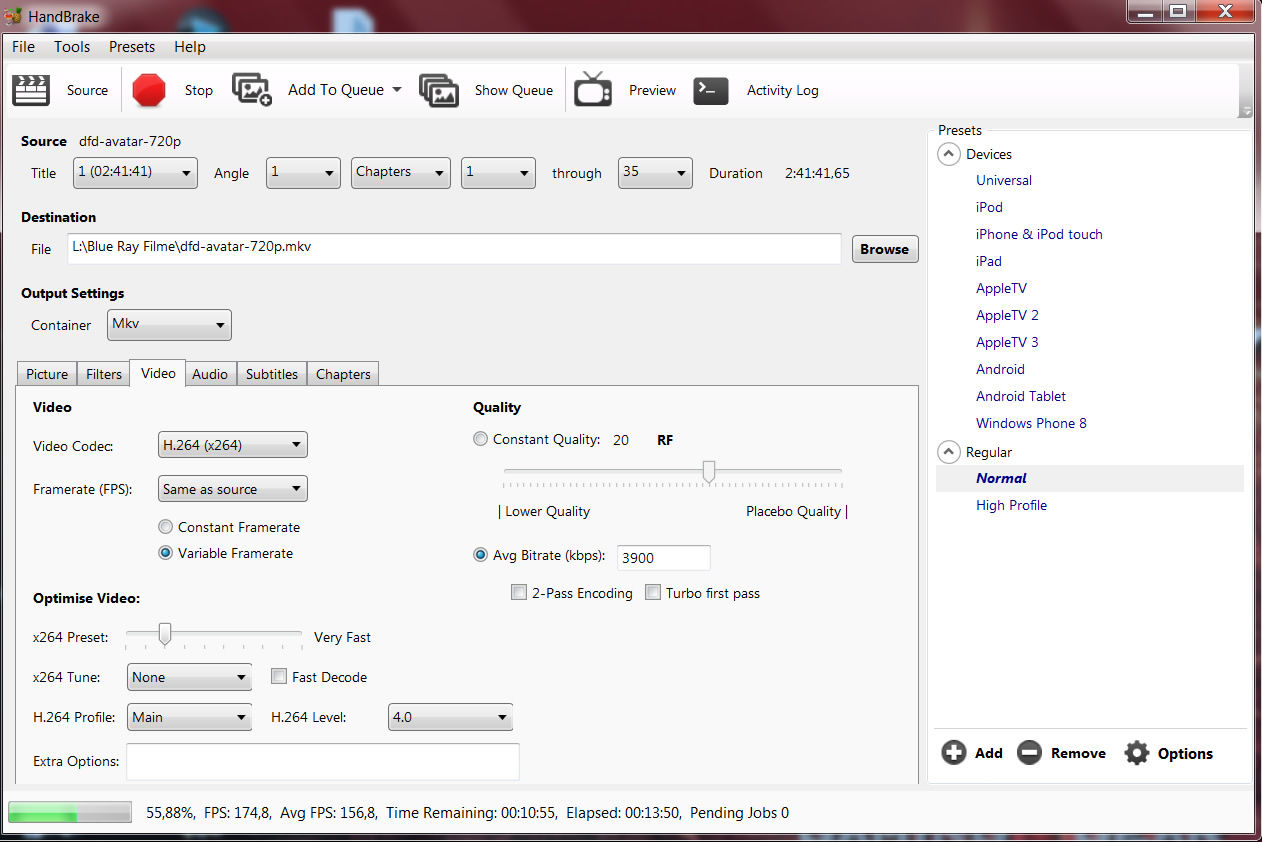Click the Remove preset label
Screen dimensions: 1262x842
pyautogui.click(x=1078, y=753)
